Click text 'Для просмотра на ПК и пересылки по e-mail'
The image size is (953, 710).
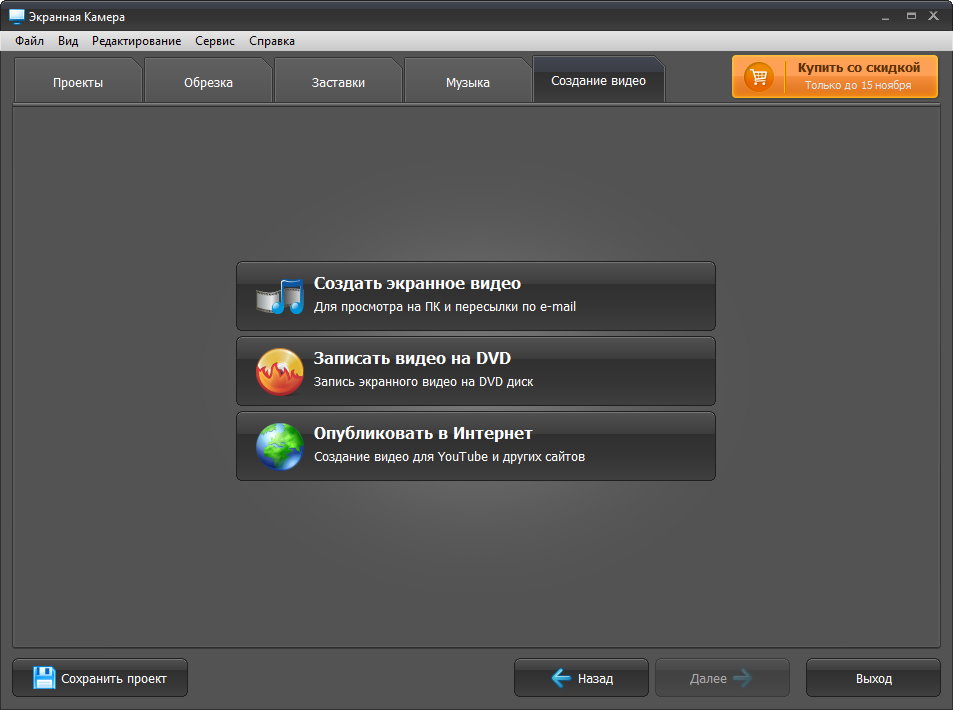click(444, 307)
